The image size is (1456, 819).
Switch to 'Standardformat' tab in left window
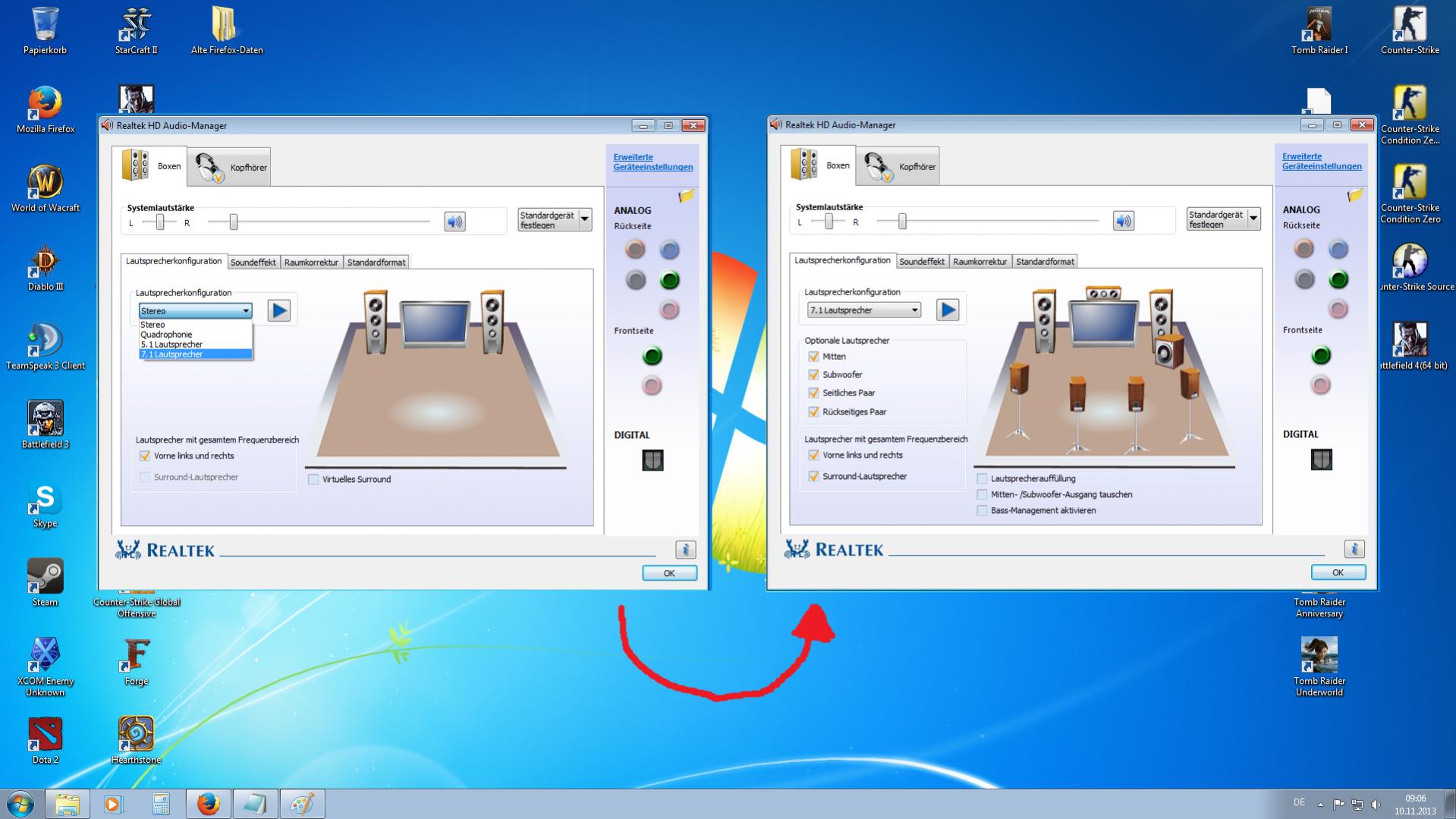coord(376,262)
